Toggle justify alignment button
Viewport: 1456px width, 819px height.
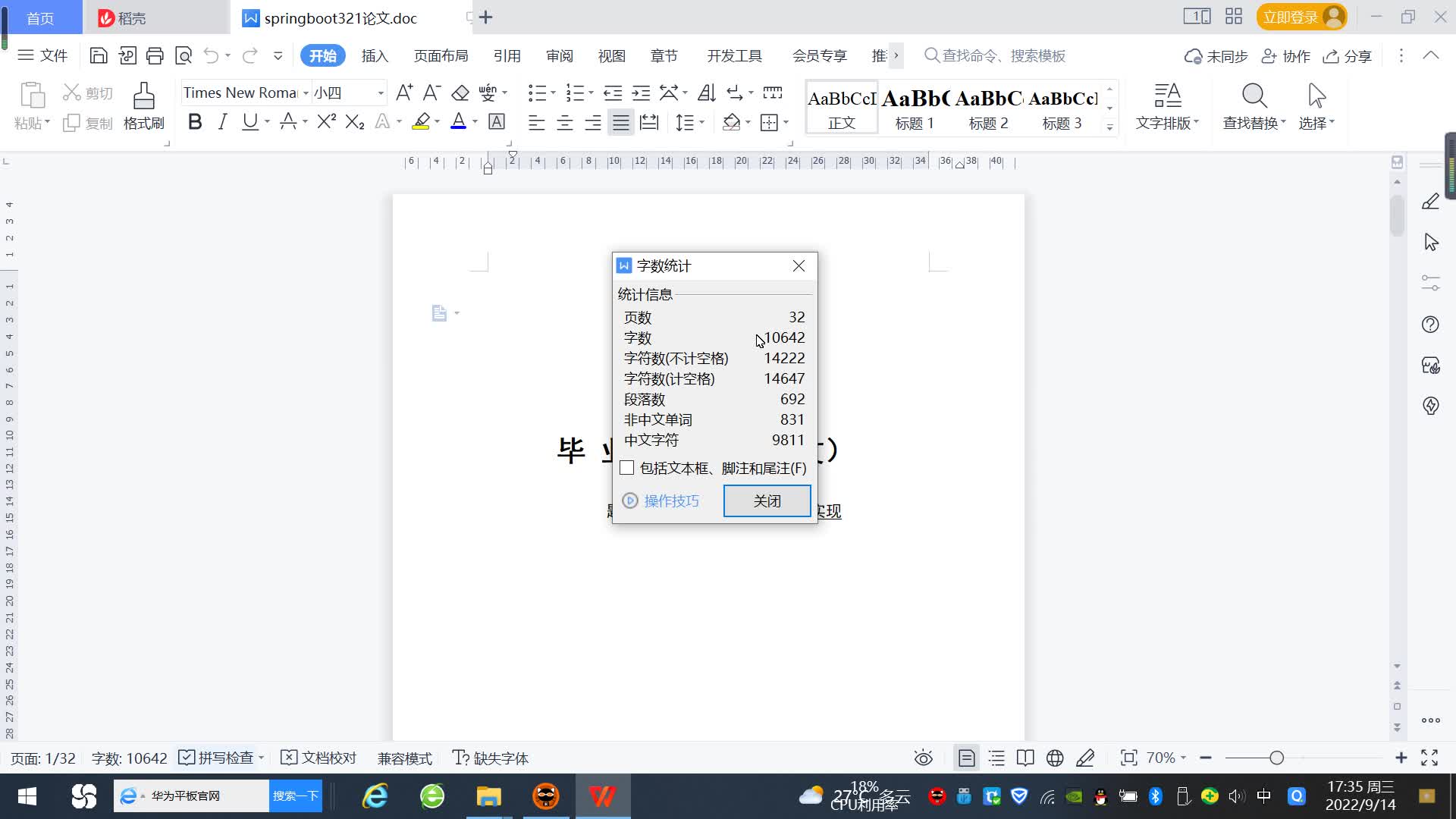pyautogui.click(x=621, y=122)
